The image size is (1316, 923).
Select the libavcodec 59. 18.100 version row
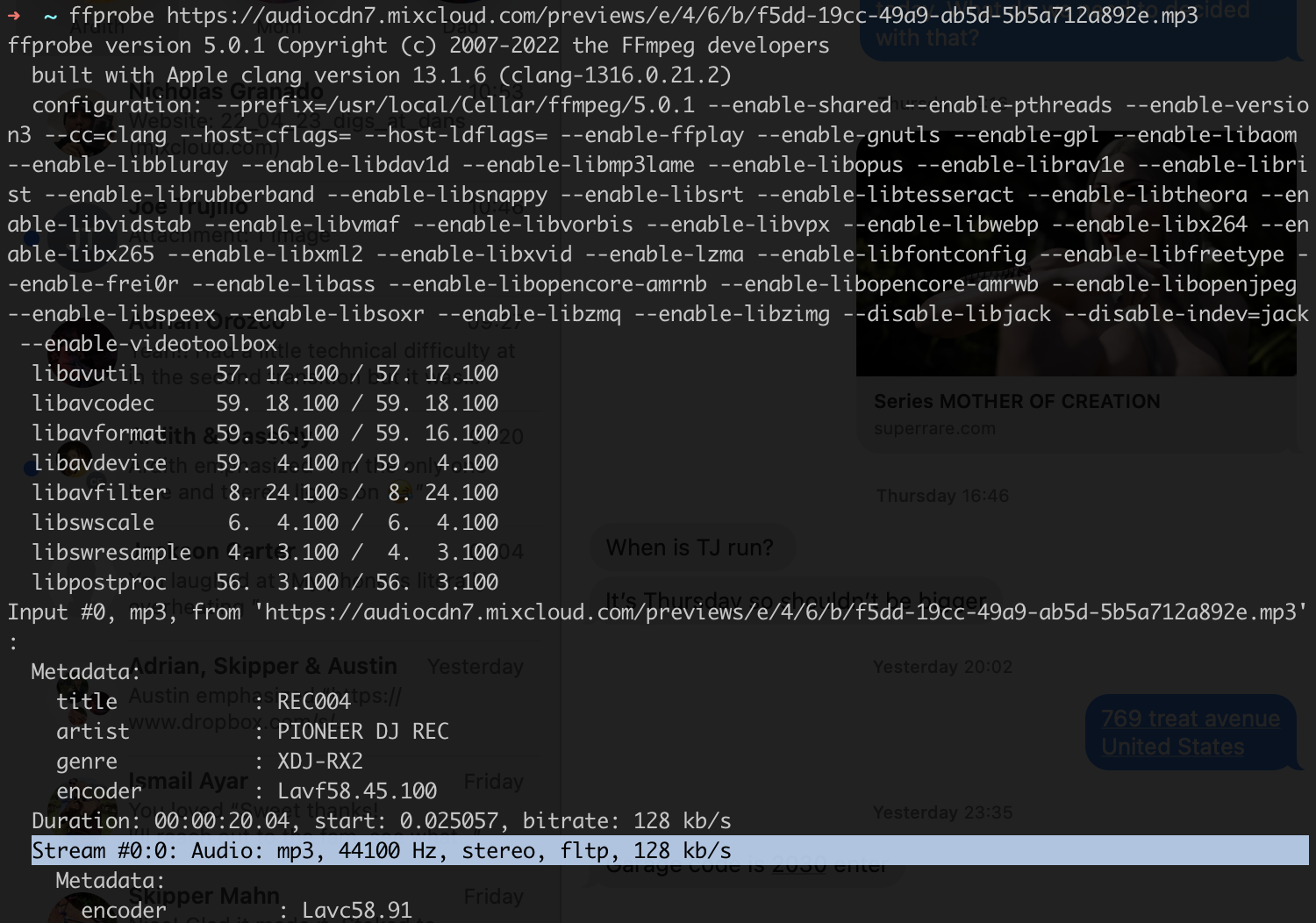(265, 404)
